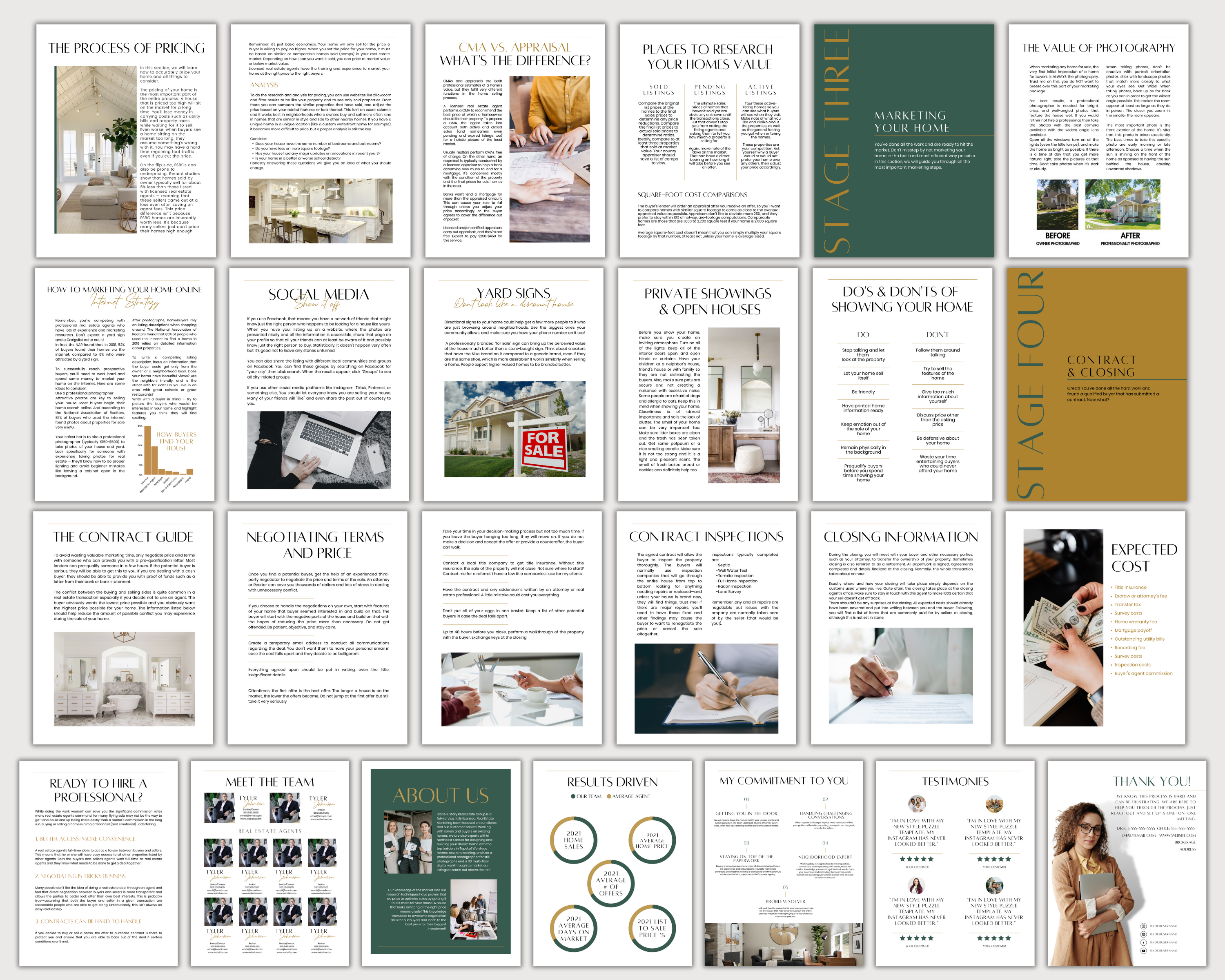
Task: Click the gold Average Agent legend dot
Action: (x=609, y=797)
